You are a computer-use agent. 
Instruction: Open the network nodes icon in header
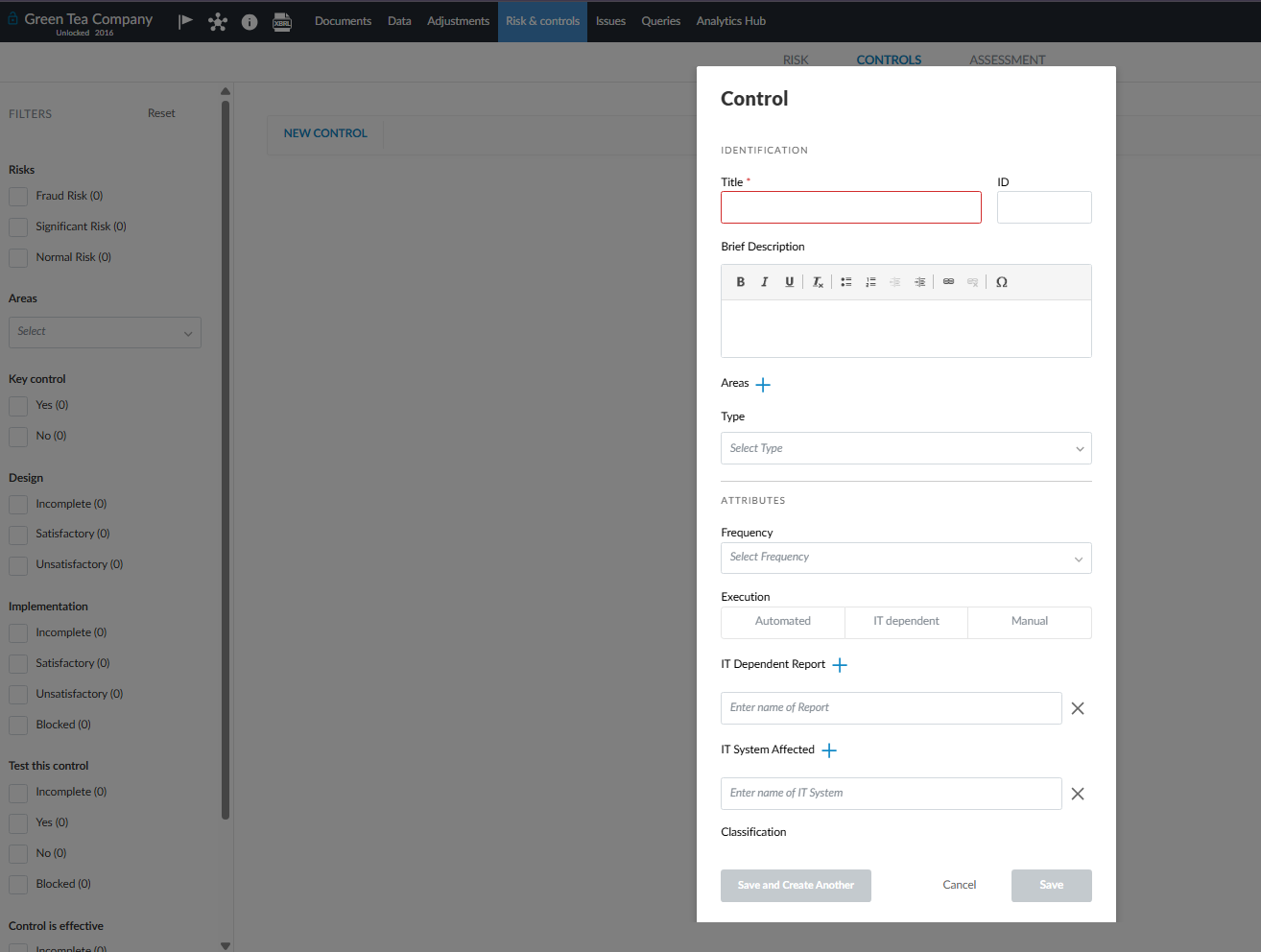click(218, 22)
